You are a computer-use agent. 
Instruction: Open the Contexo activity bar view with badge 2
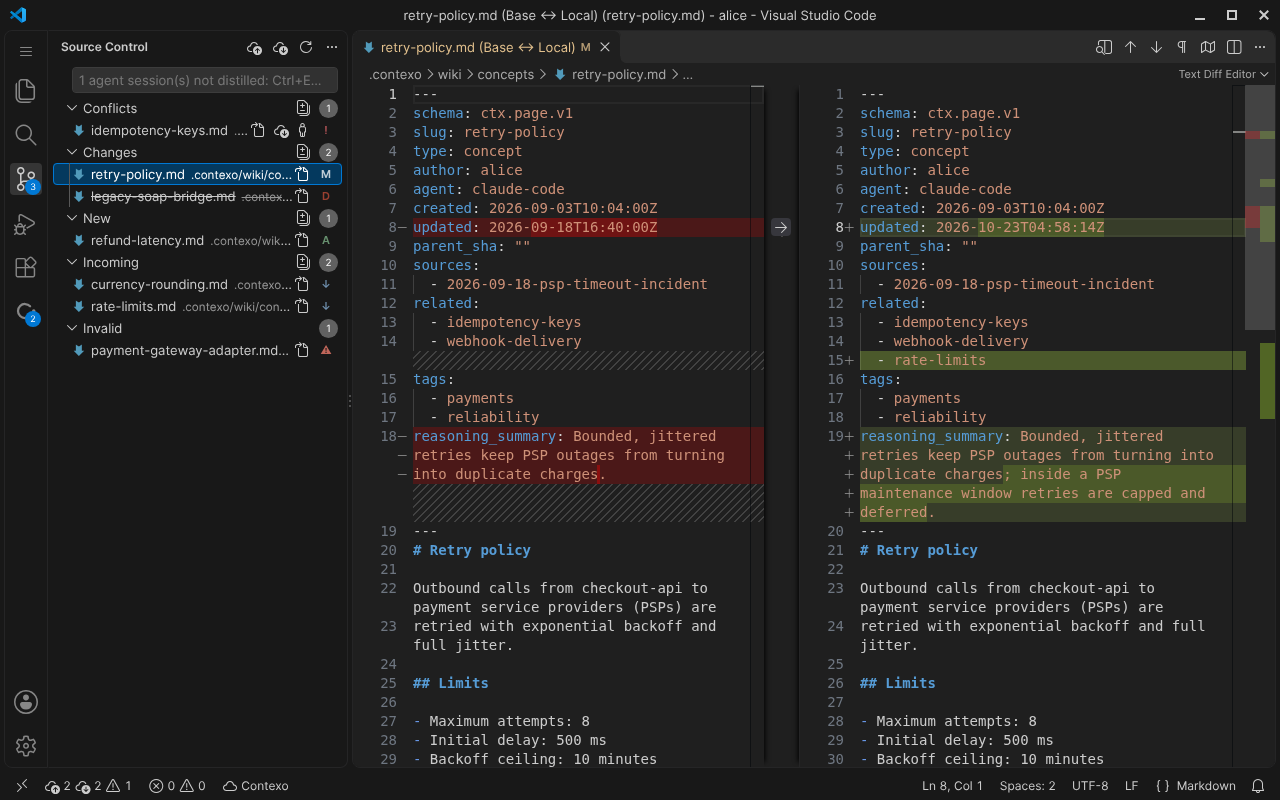[x=26, y=312]
